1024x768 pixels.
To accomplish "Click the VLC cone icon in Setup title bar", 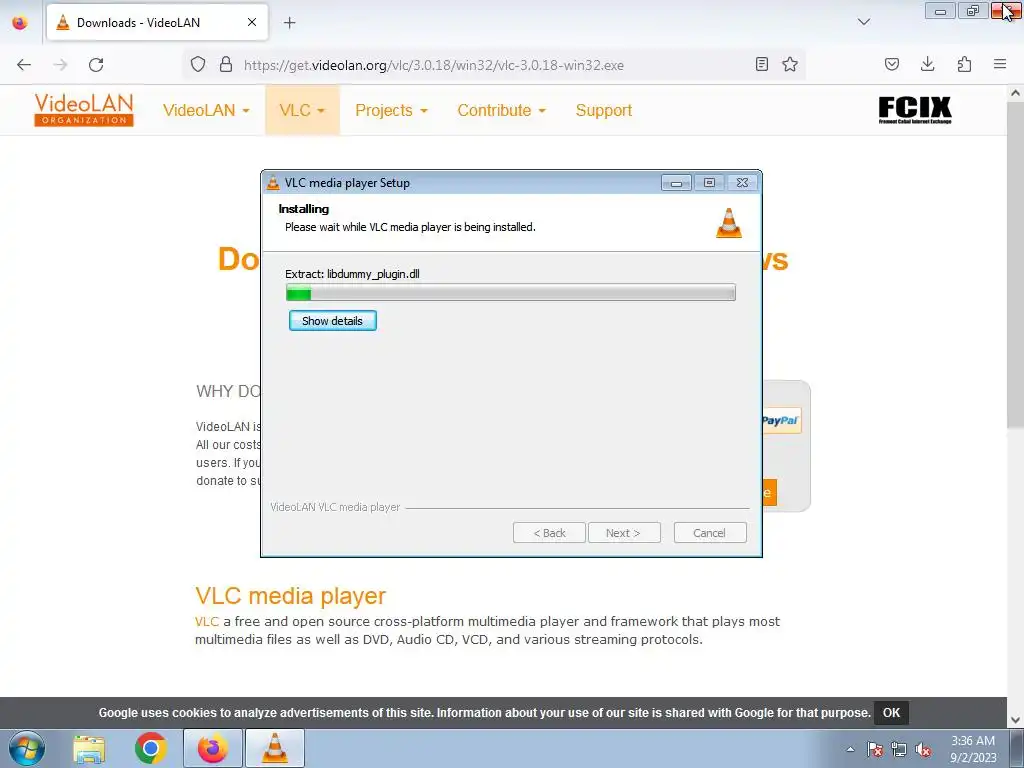I will click(273, 183).
